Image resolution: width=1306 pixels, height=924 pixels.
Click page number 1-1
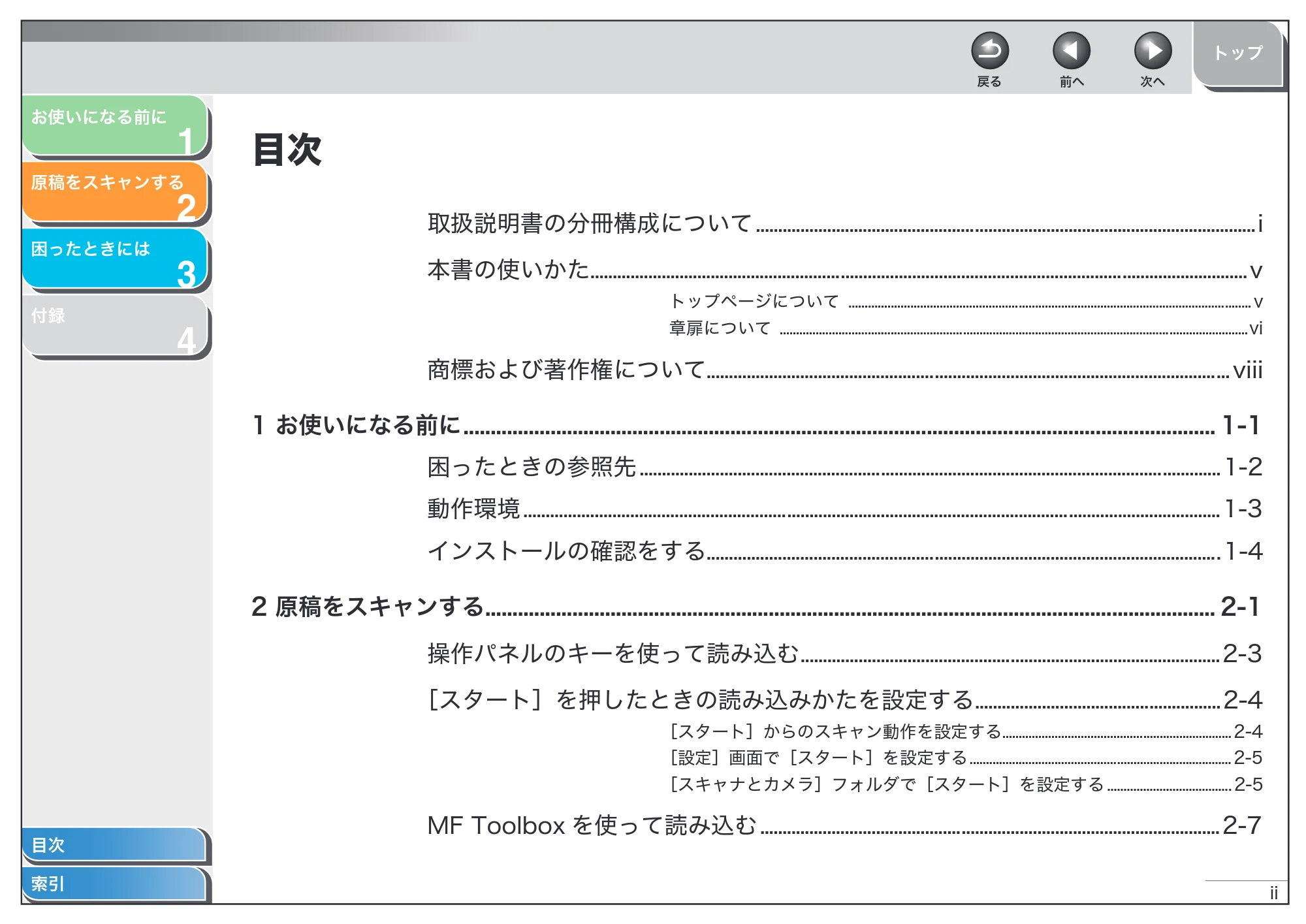pos(1241,425)
